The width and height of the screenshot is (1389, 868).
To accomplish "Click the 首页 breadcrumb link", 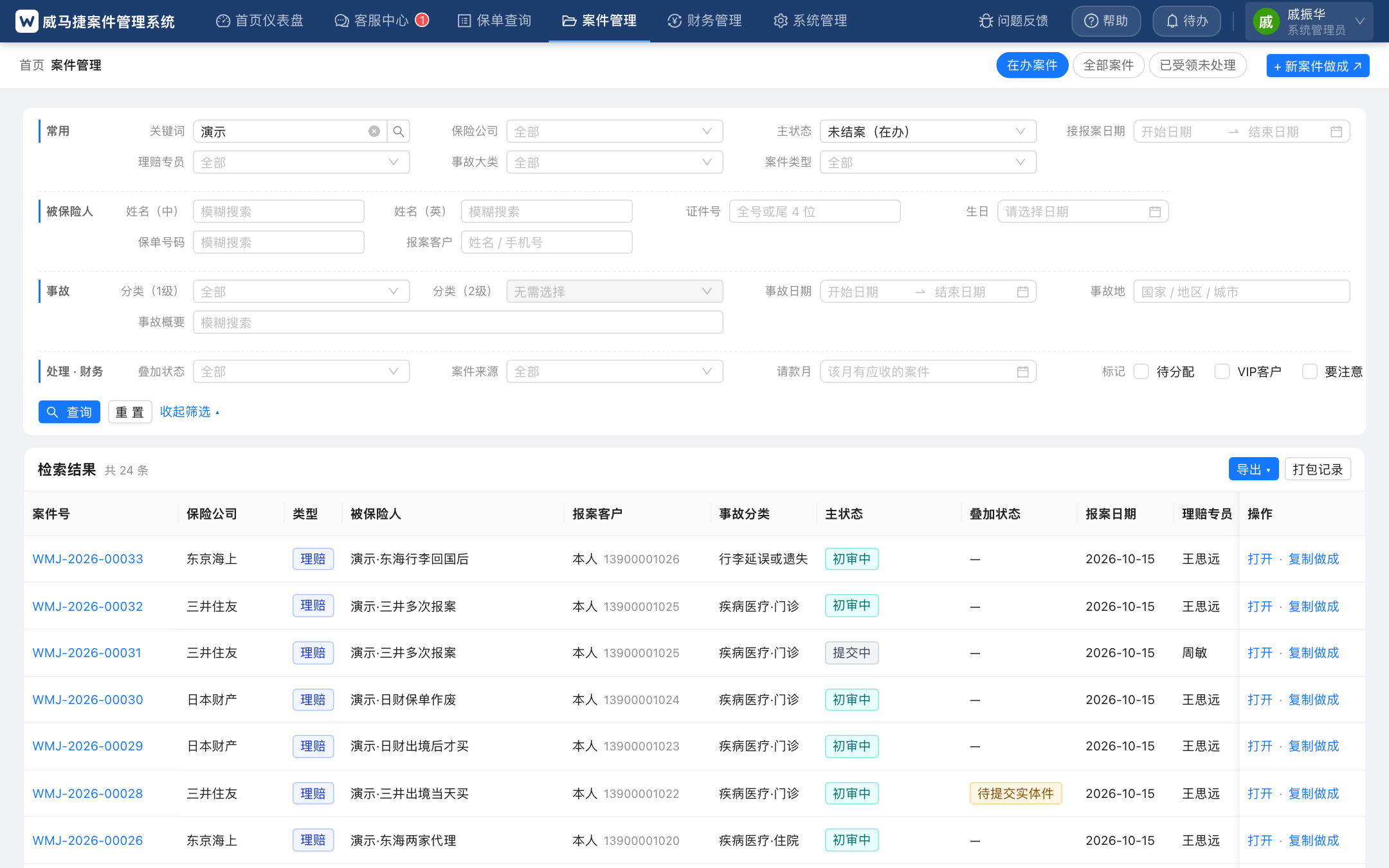I will [32, 65].
